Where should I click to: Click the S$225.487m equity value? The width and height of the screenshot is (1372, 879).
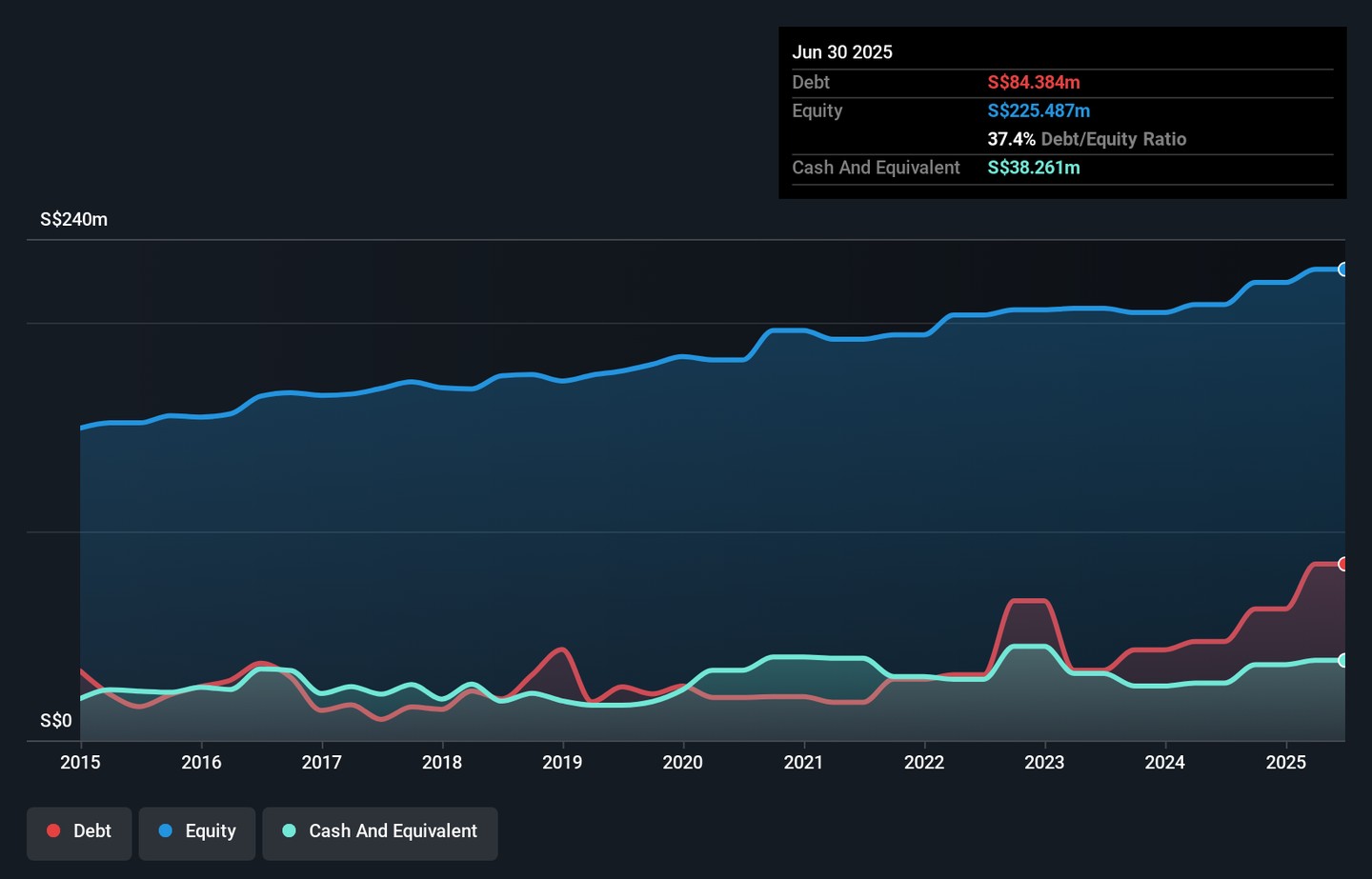click(x=1039, y=110)
